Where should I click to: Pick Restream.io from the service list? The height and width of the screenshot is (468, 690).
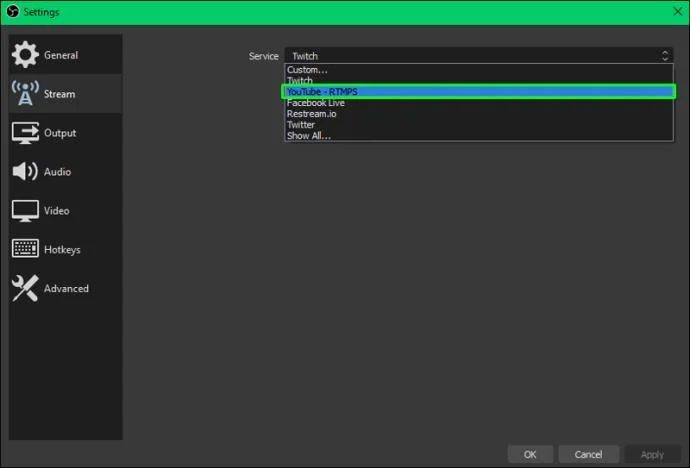[479, 113]
